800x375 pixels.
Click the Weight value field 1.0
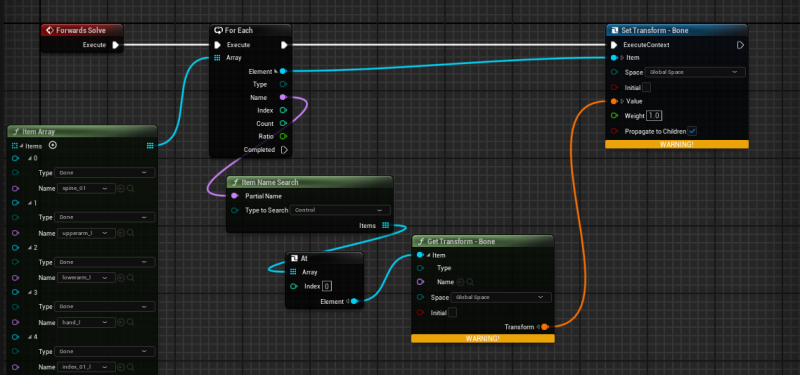(x=654, y=116)
